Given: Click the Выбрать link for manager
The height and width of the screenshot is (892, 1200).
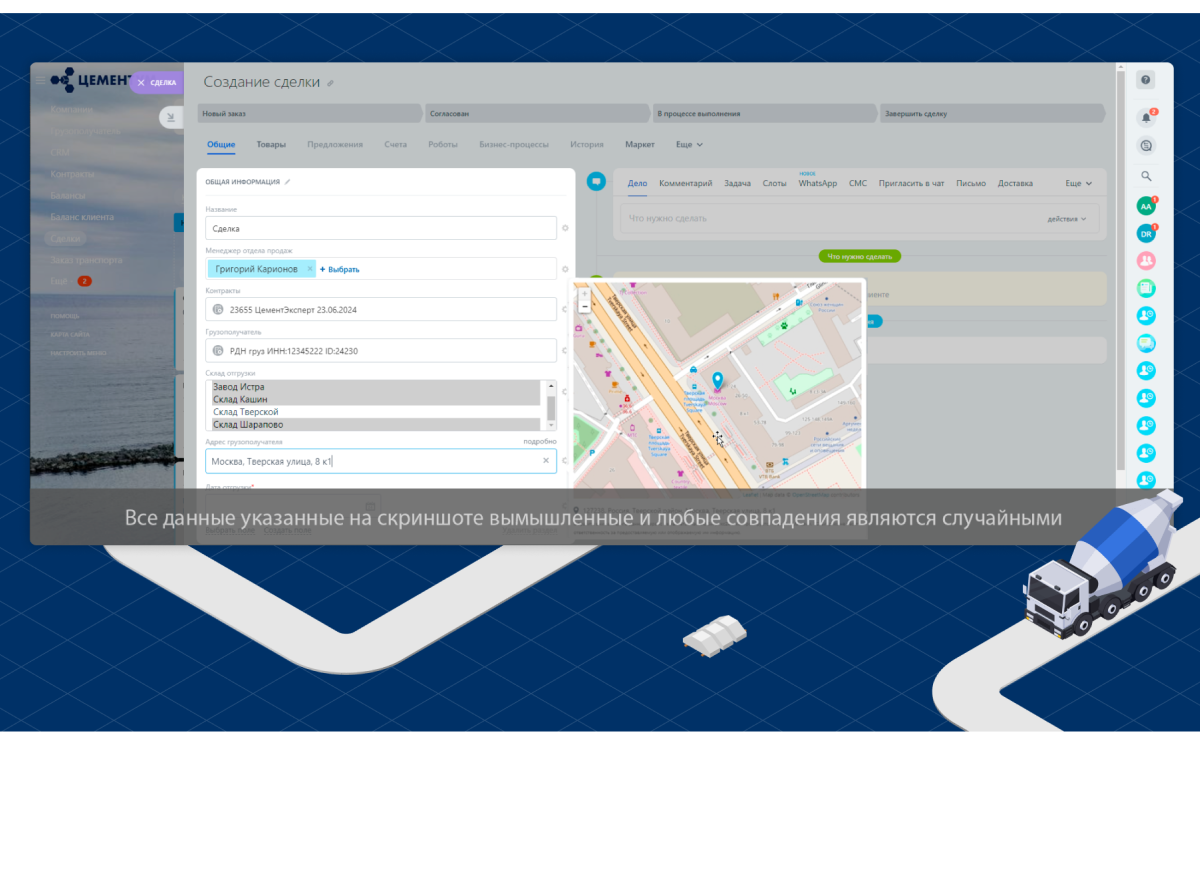Looking at the screenshot, I should 340,270.
